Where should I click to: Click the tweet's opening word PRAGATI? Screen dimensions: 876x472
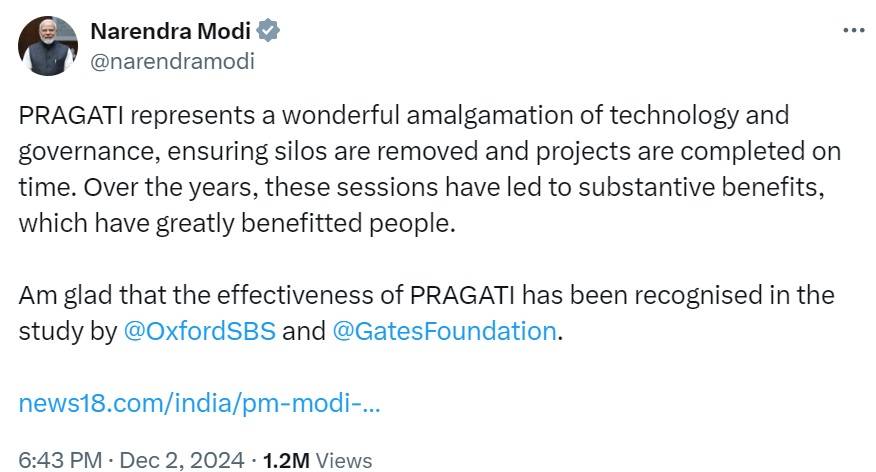pos(73,115)
